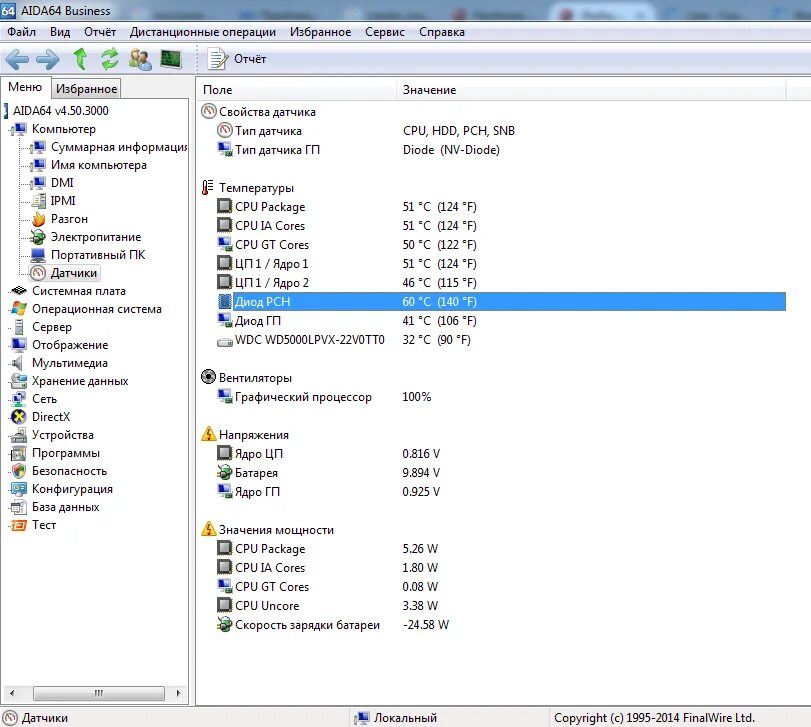The height and width of the screenshot is (727, 811).
Task: Open the monitor diagnostics toolbar icon
Action: coord(171,59)
